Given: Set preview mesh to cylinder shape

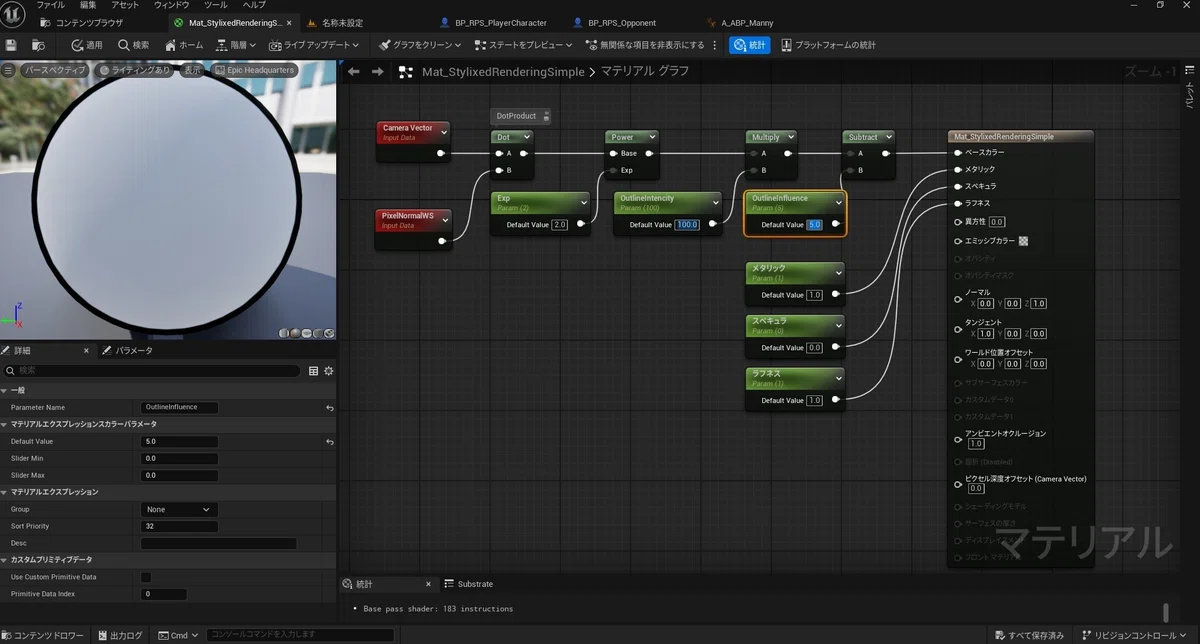Looking at the screenshot, I should pyautogui.click(x=285, y=332).
